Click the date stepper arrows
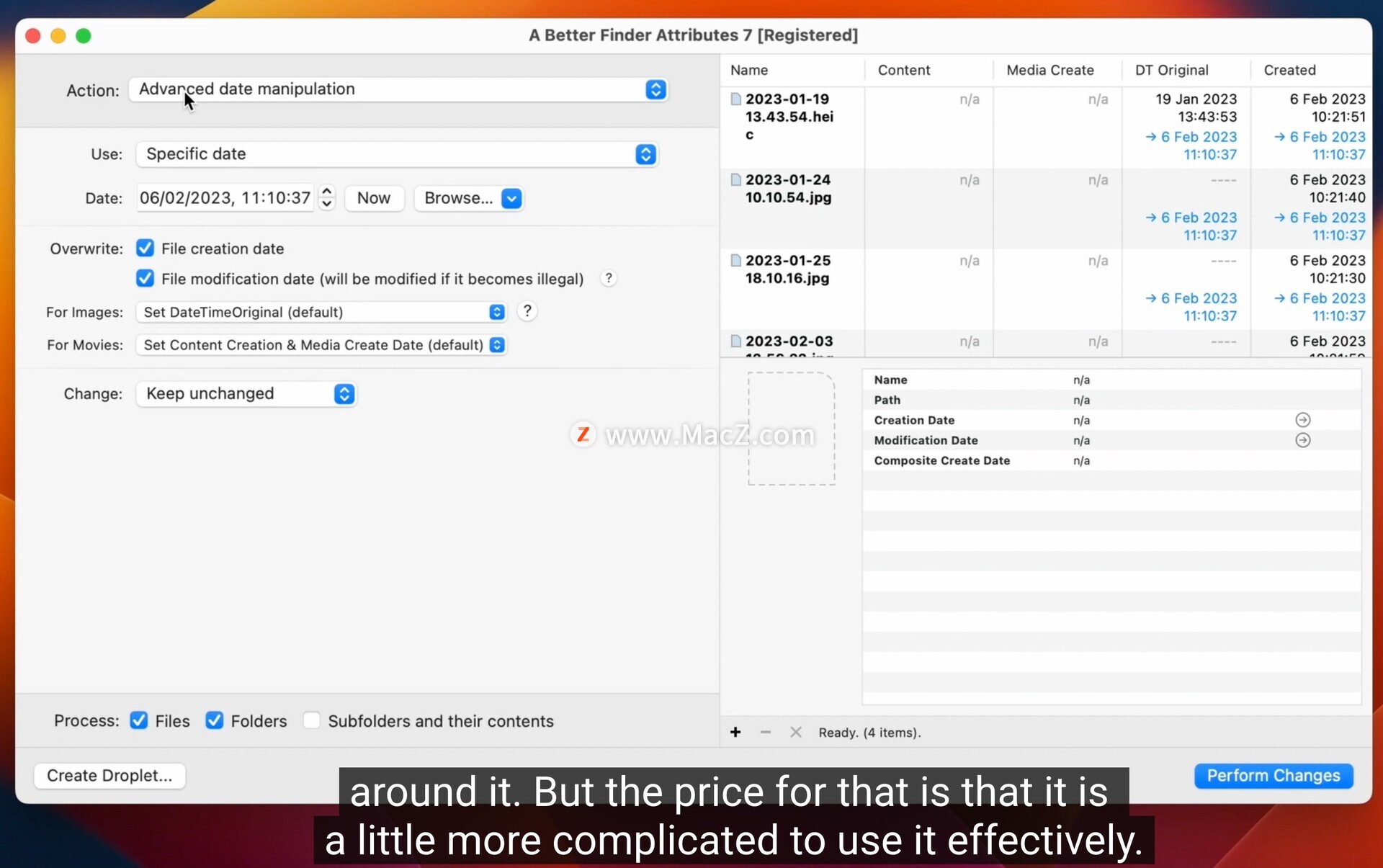This screenshot has height=868, width=1383. tap(327, 198)
